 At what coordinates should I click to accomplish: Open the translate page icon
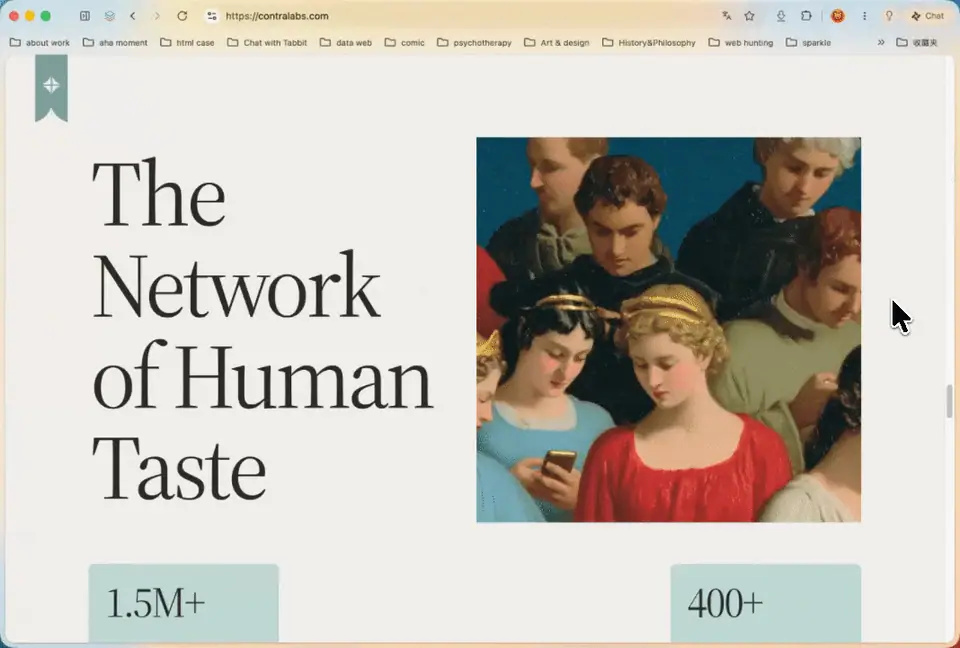click(727, 16)
